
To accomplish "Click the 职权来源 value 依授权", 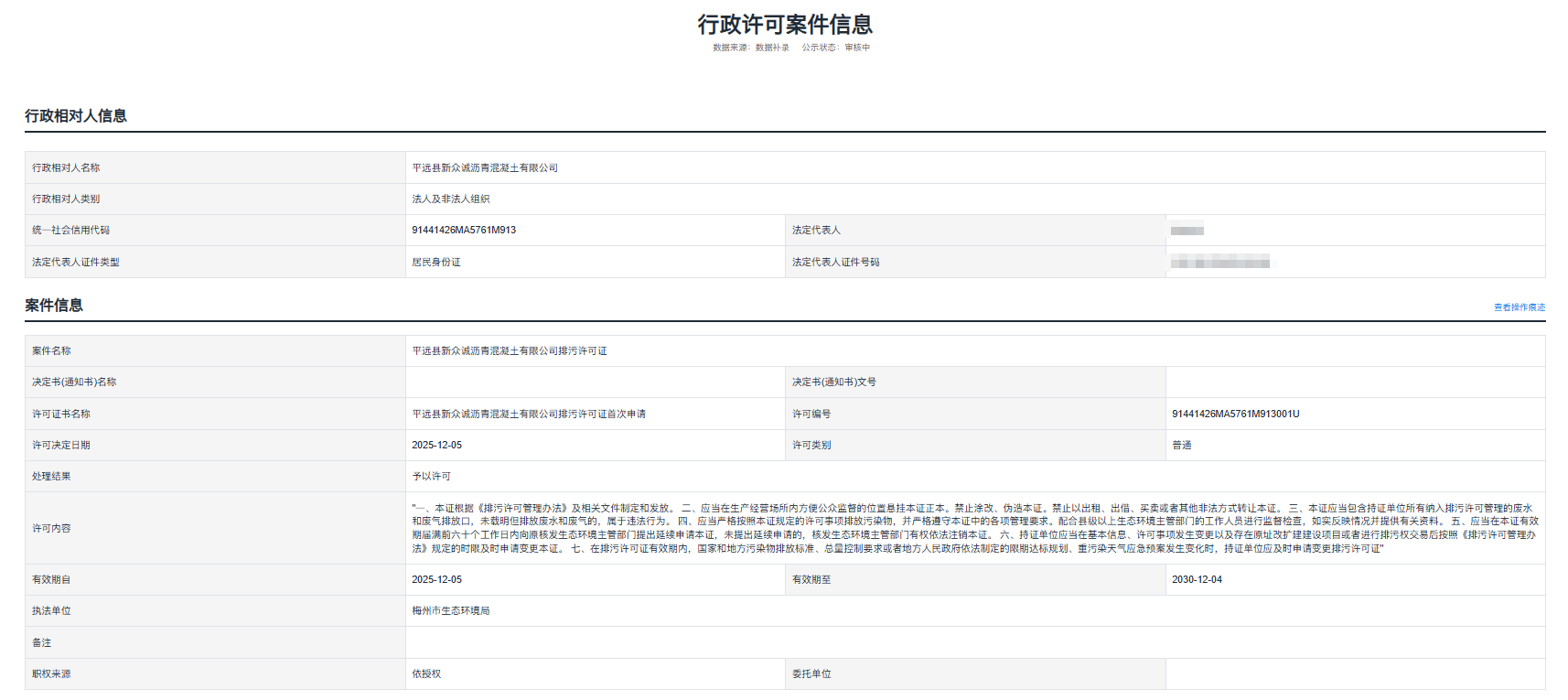I will 426,674.
